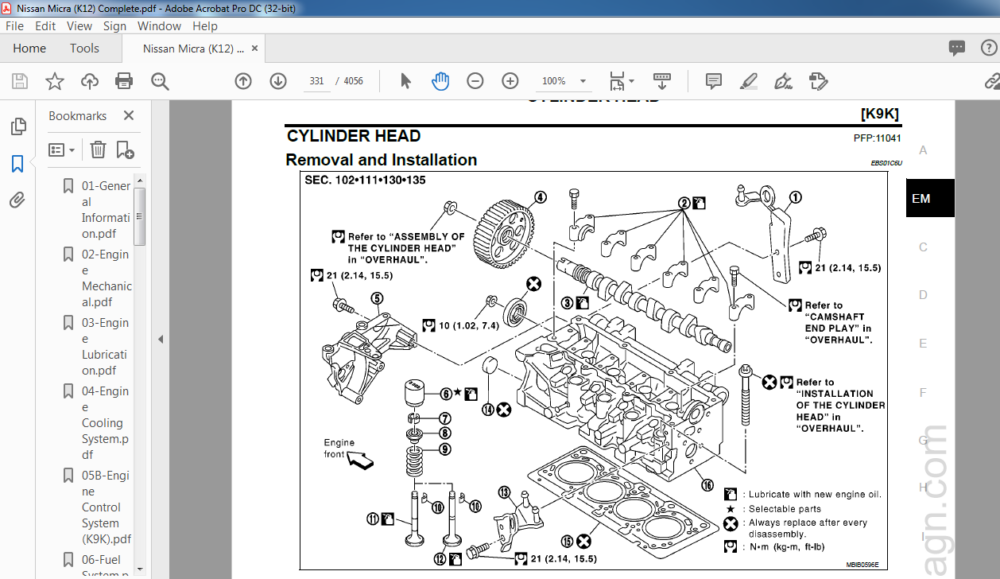This screenshot has height=579, width=1000.
Task: Add a sticky note comment
Action: pos(714,81)
